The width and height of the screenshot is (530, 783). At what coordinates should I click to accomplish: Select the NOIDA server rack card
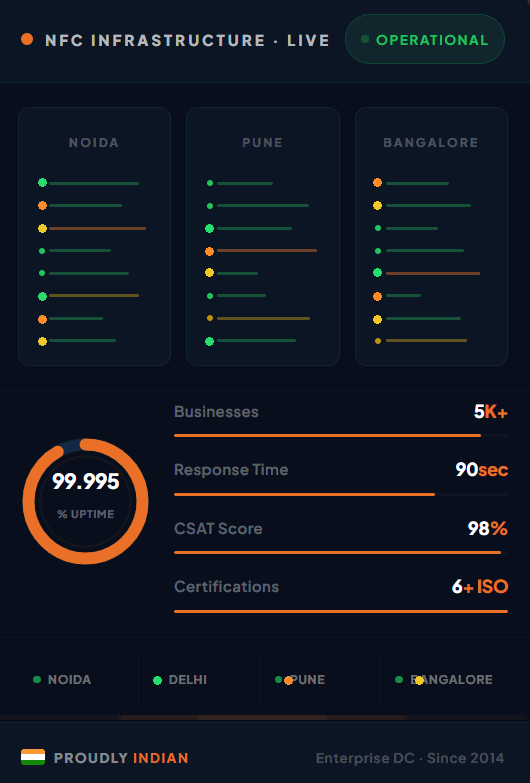click(94, 237)
